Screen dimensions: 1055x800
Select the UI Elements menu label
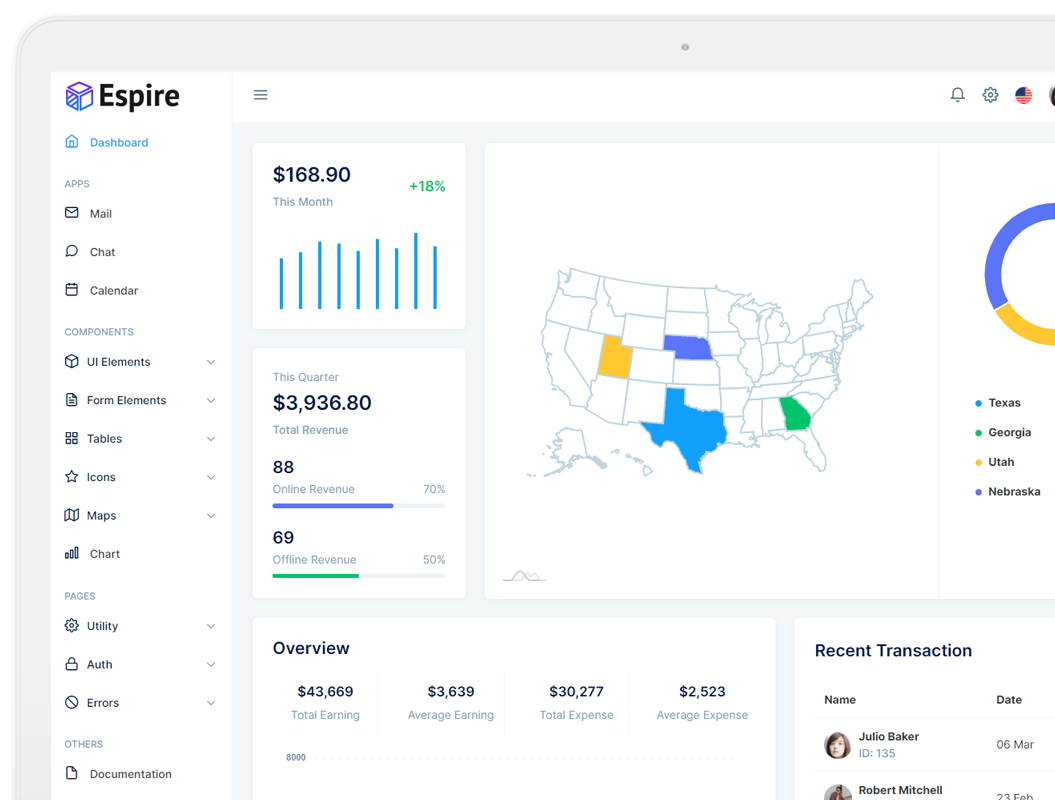pos(118,361)
